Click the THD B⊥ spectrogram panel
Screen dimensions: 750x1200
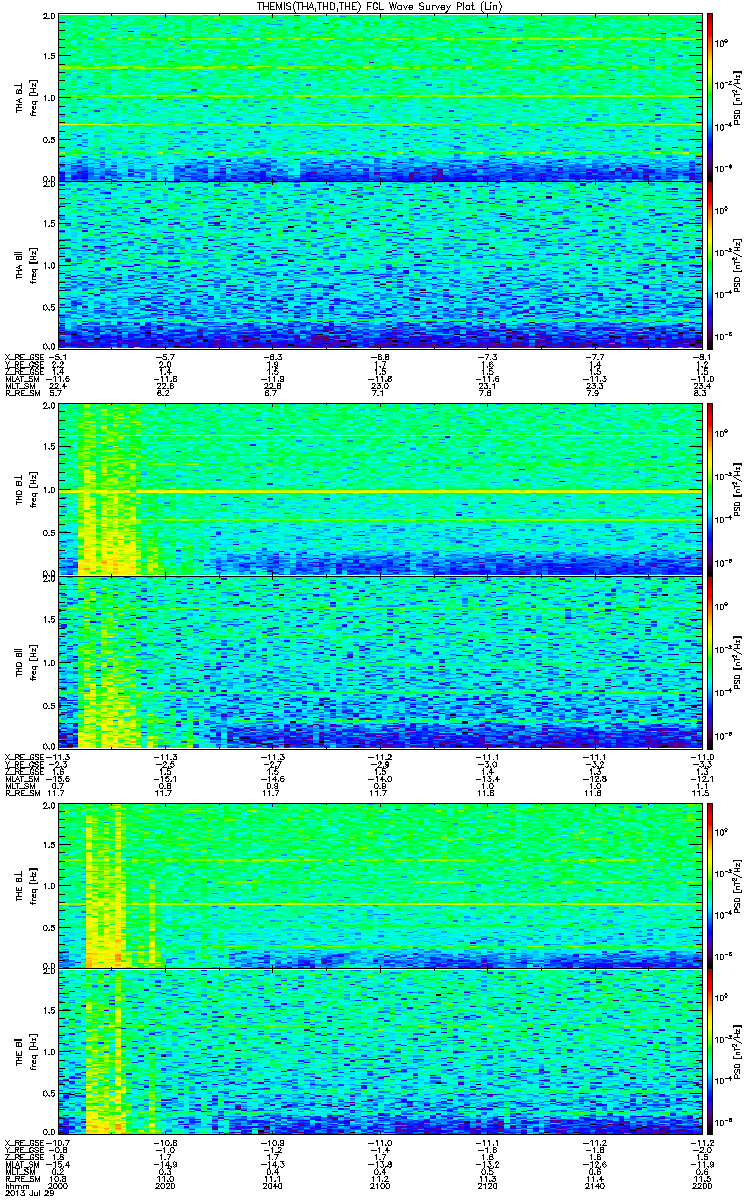pos(381,489)
